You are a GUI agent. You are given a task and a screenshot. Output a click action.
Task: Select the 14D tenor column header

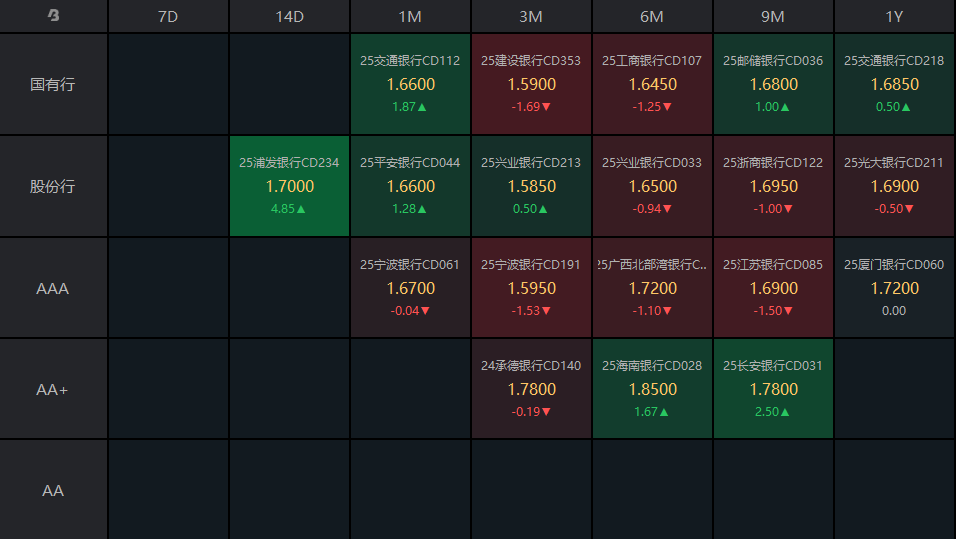point(289,16)
